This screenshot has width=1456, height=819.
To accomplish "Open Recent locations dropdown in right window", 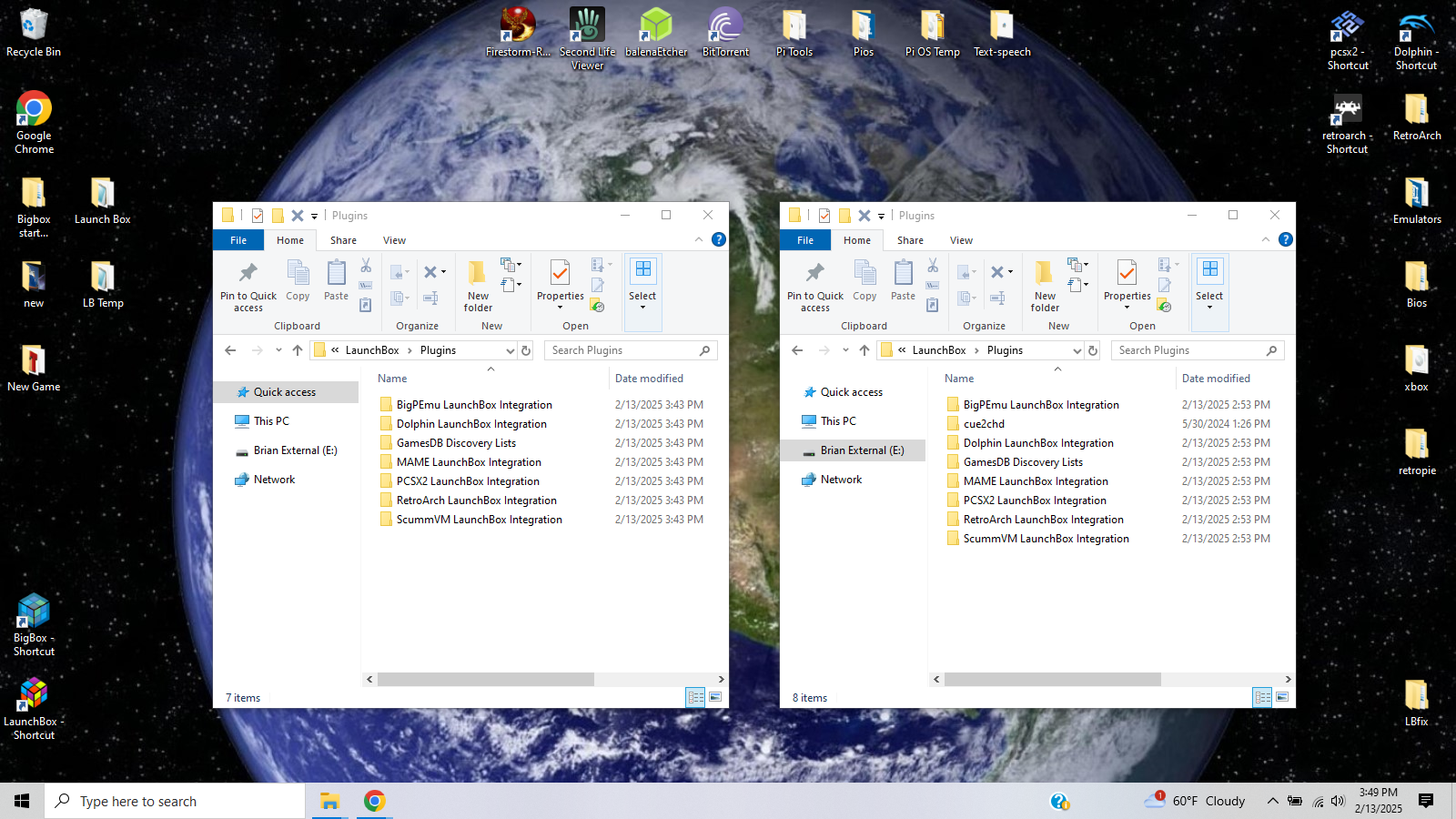I will click(845, 350).
